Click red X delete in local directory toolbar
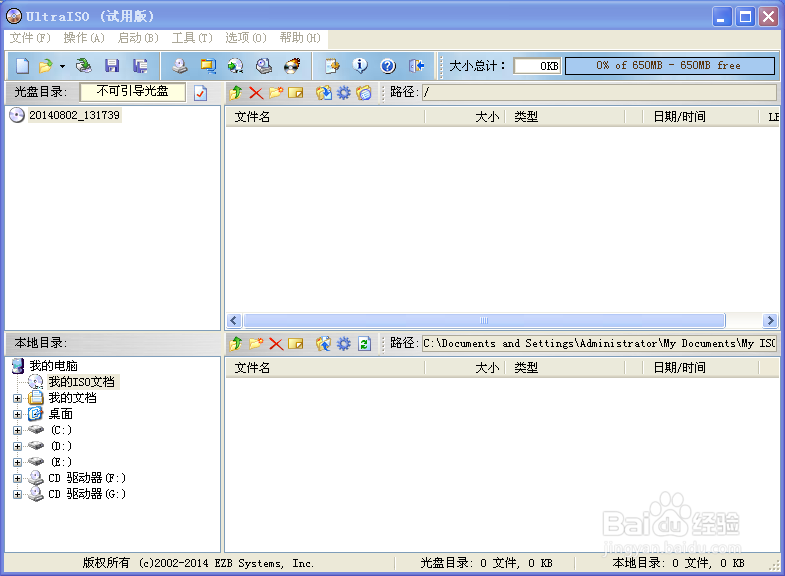 [x=276, y=343]
